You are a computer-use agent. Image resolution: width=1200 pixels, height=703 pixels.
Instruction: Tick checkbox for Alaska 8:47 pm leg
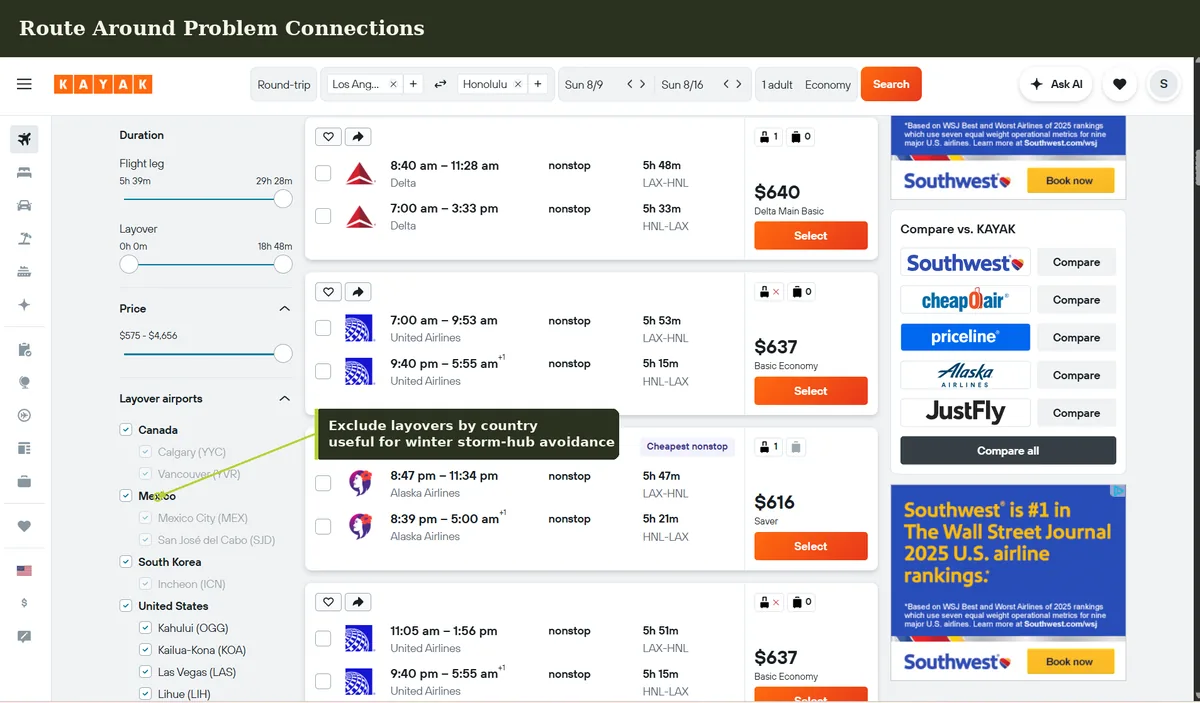[x=323, y=483]
